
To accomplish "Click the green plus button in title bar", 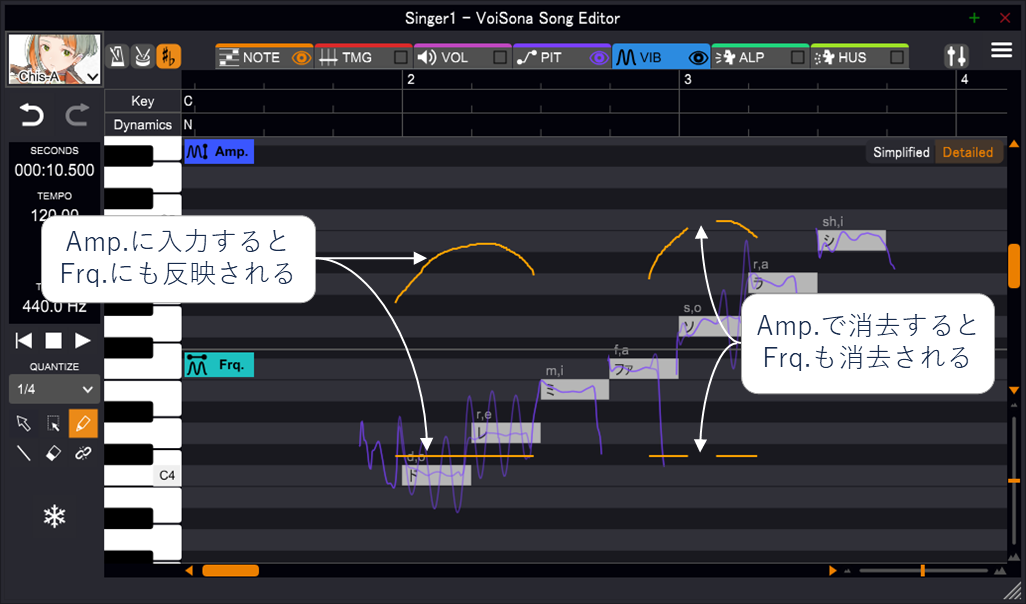I will pyautogui.click(x=974, y=18).
